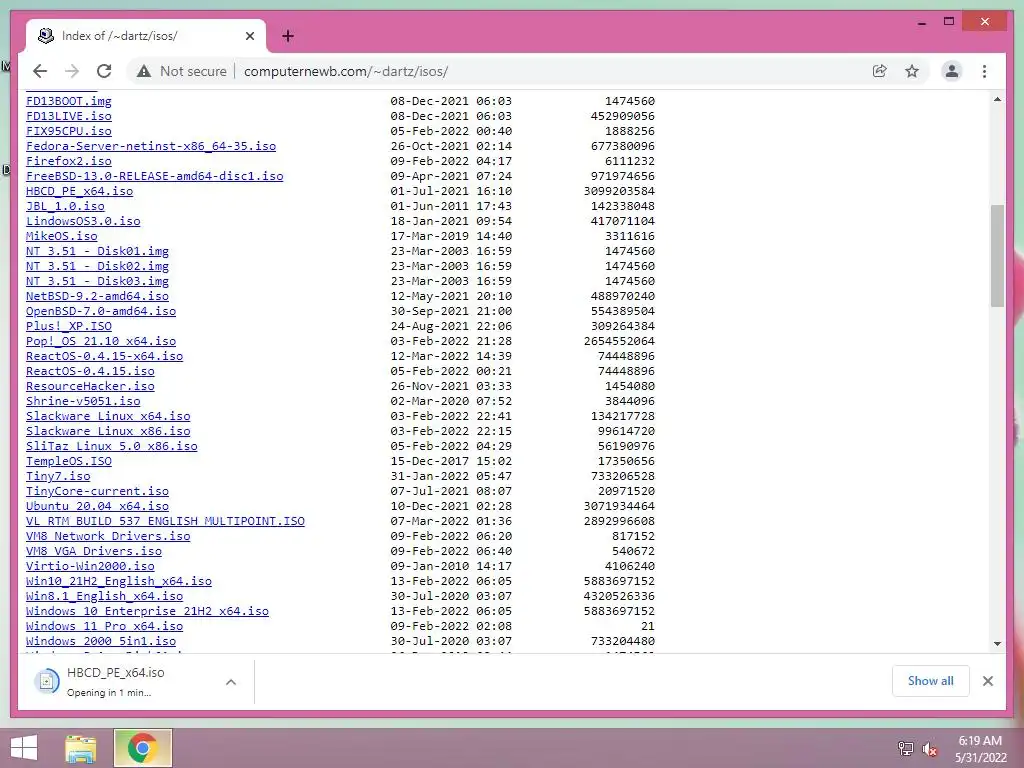Download Shrine-v5051.iso
This screenshot has width=1024, height=768.
83,402
